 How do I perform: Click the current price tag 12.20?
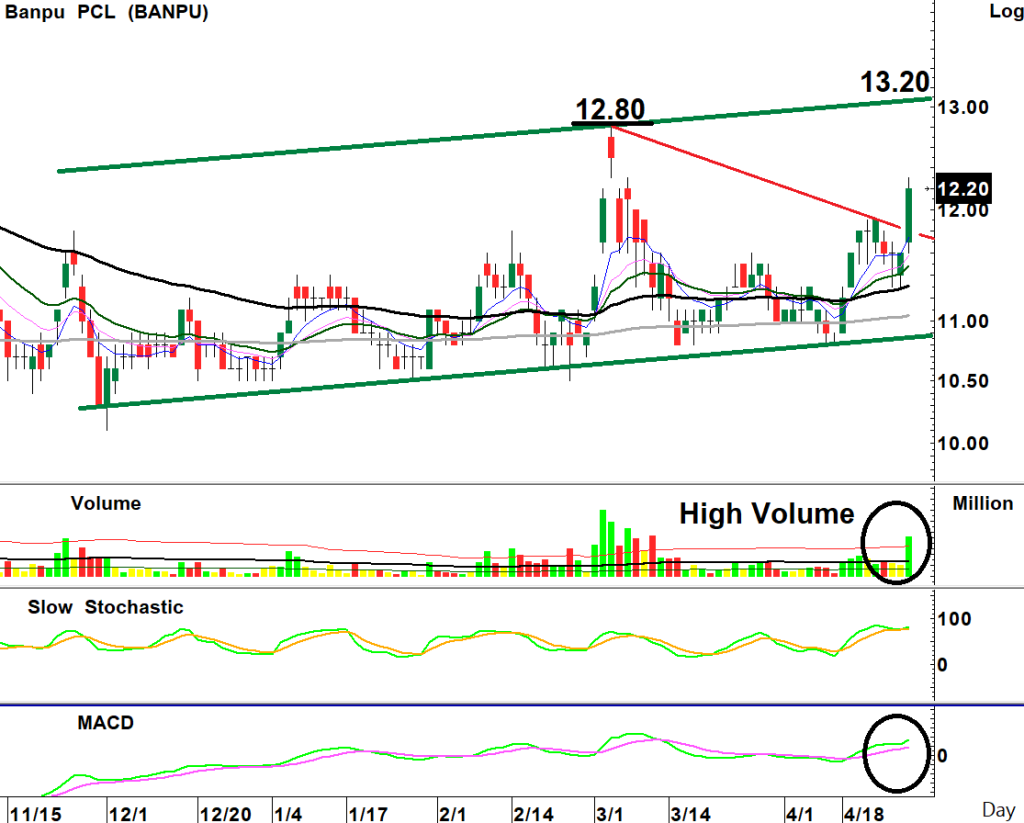pyautogui.click(x=963, y=188)
